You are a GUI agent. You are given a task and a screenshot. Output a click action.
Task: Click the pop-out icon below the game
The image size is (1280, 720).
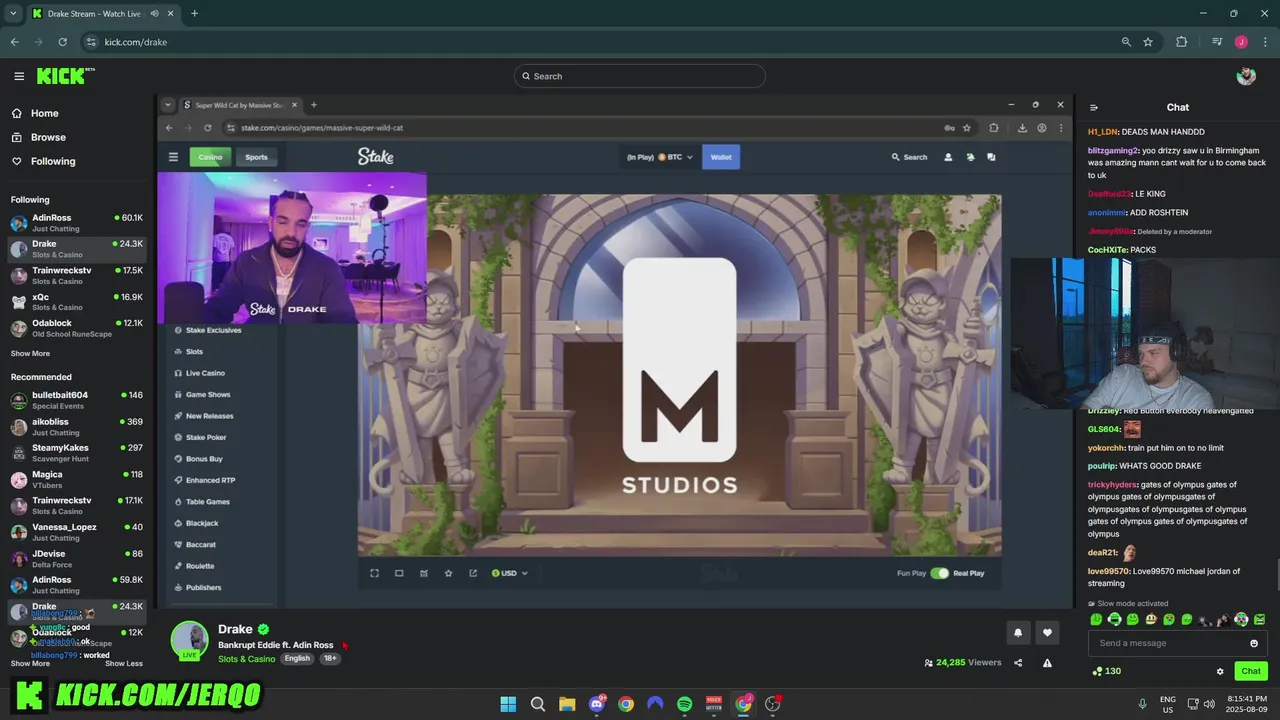473,573
